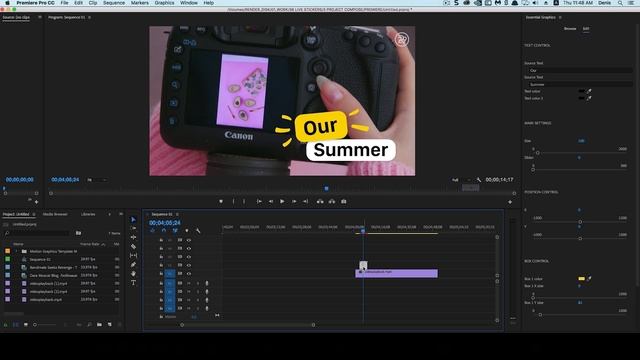This screenshot has width=640, height=360.
Task: Open the Sequence menu
Action: tap(114, 3)
